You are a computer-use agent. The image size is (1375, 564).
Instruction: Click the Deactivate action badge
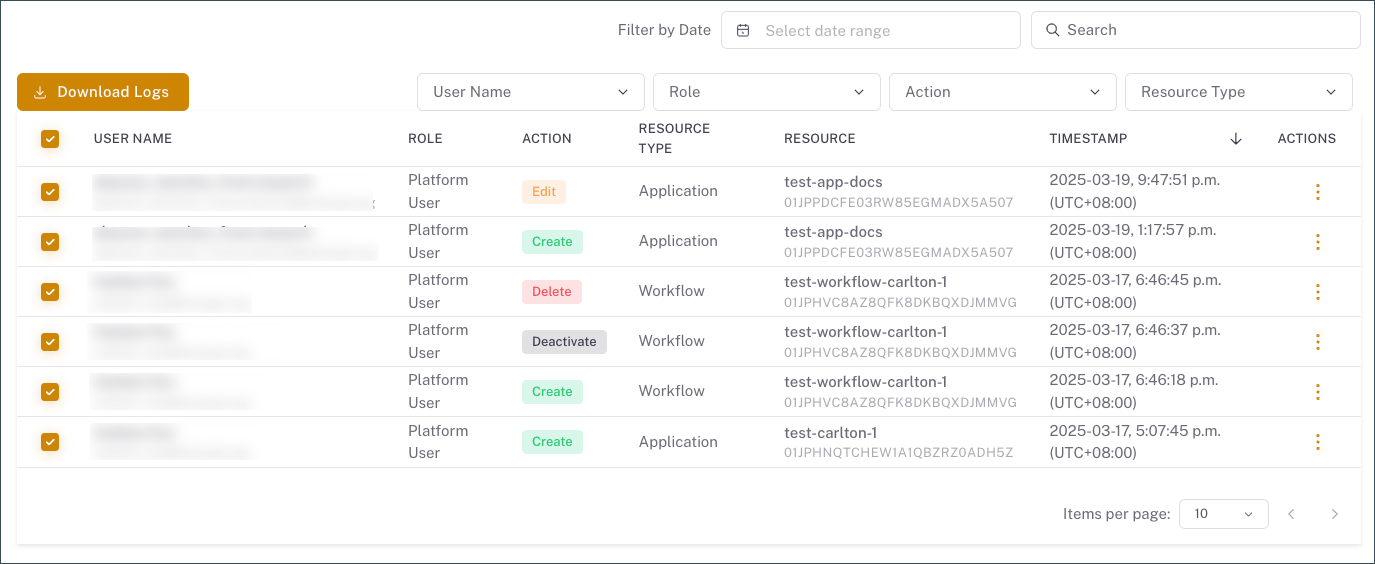click(x=564, y=342)
